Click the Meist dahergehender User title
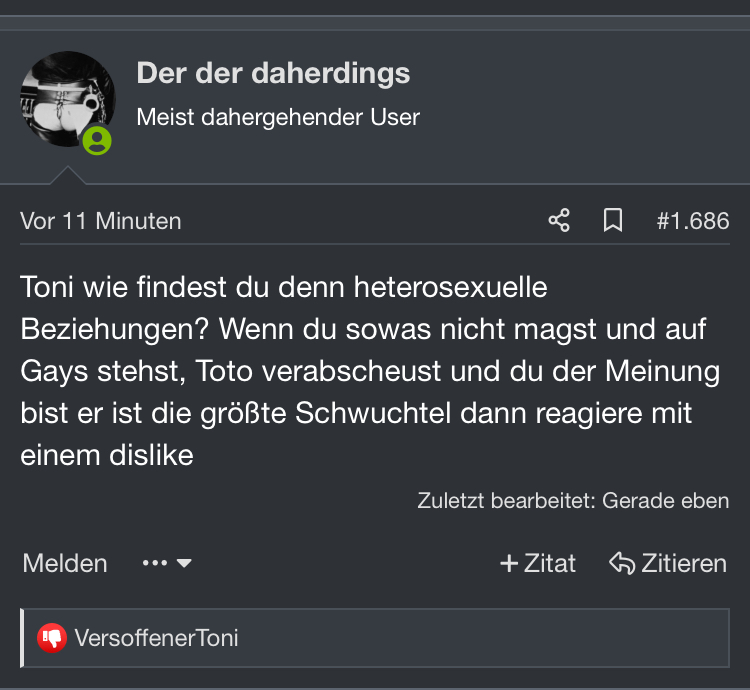This screenshot has width=750, height=690. tap(278, 117)
